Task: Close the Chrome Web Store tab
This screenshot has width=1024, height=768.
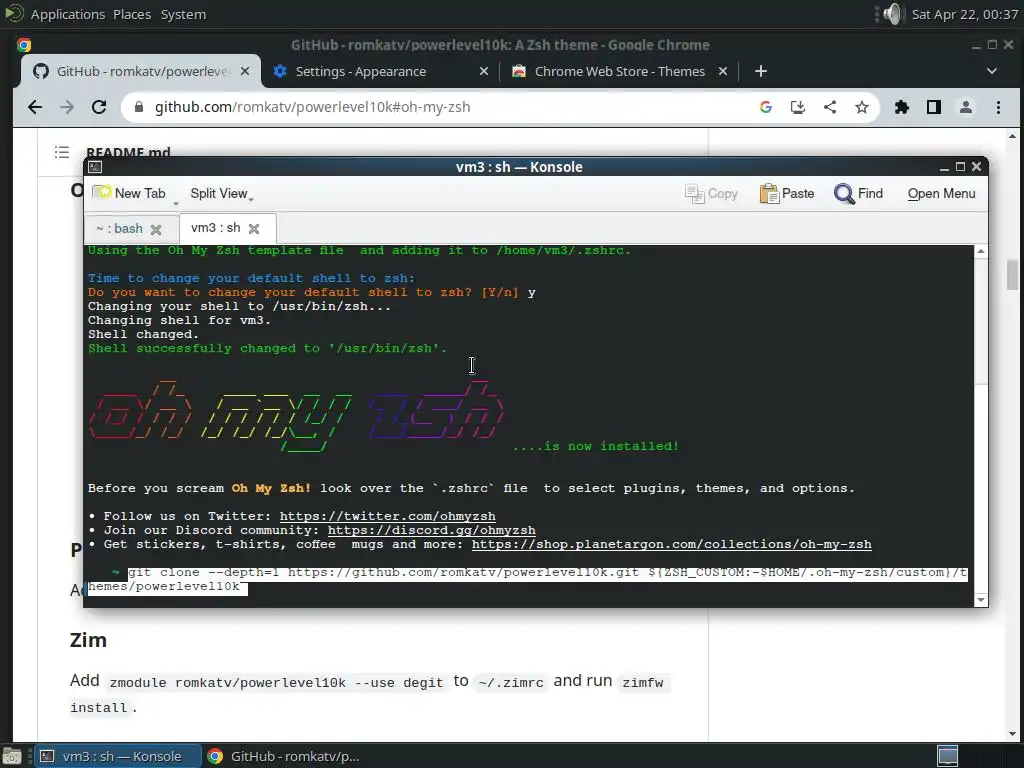Action: pyautogui.click(x=723, y=71)
